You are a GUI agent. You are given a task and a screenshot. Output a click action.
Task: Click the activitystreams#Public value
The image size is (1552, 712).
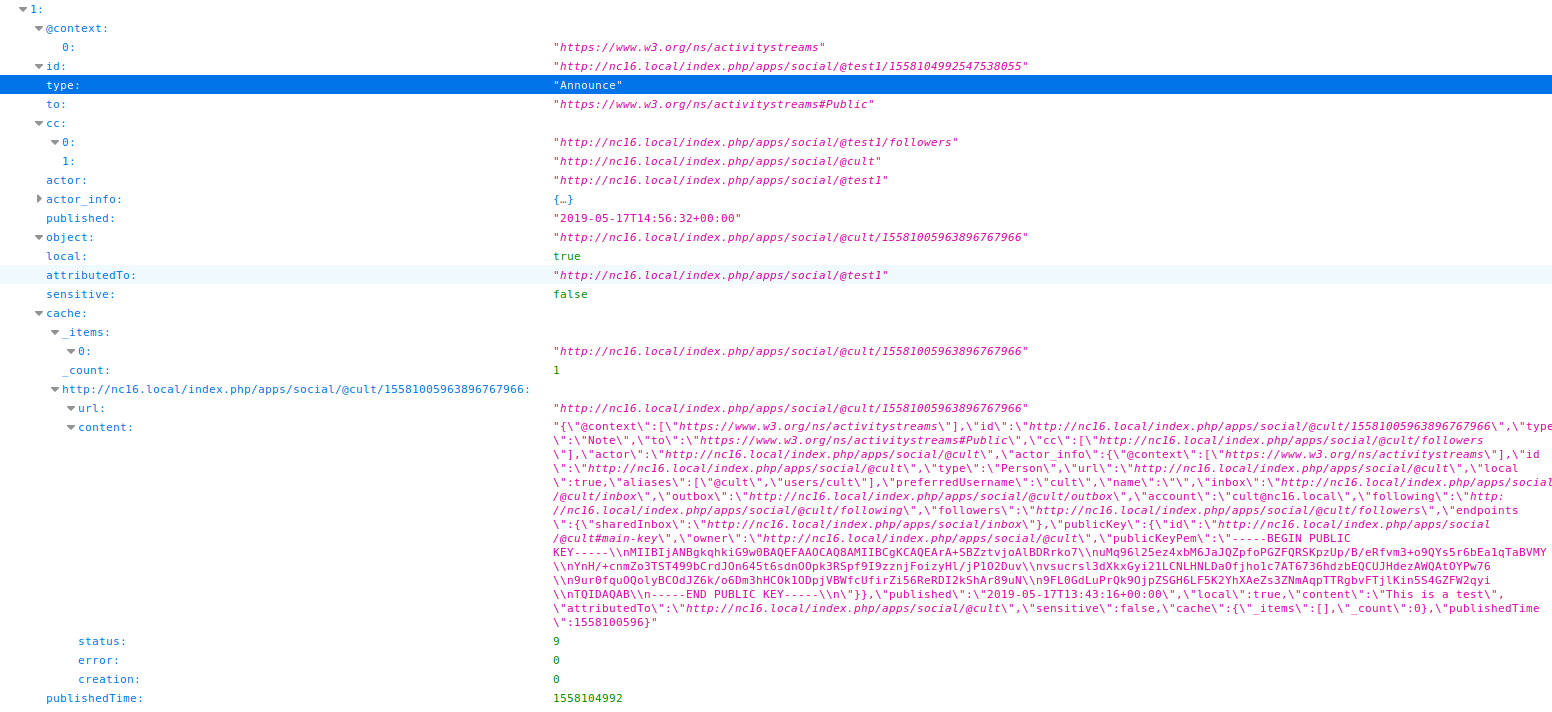[x=714, y=104]
